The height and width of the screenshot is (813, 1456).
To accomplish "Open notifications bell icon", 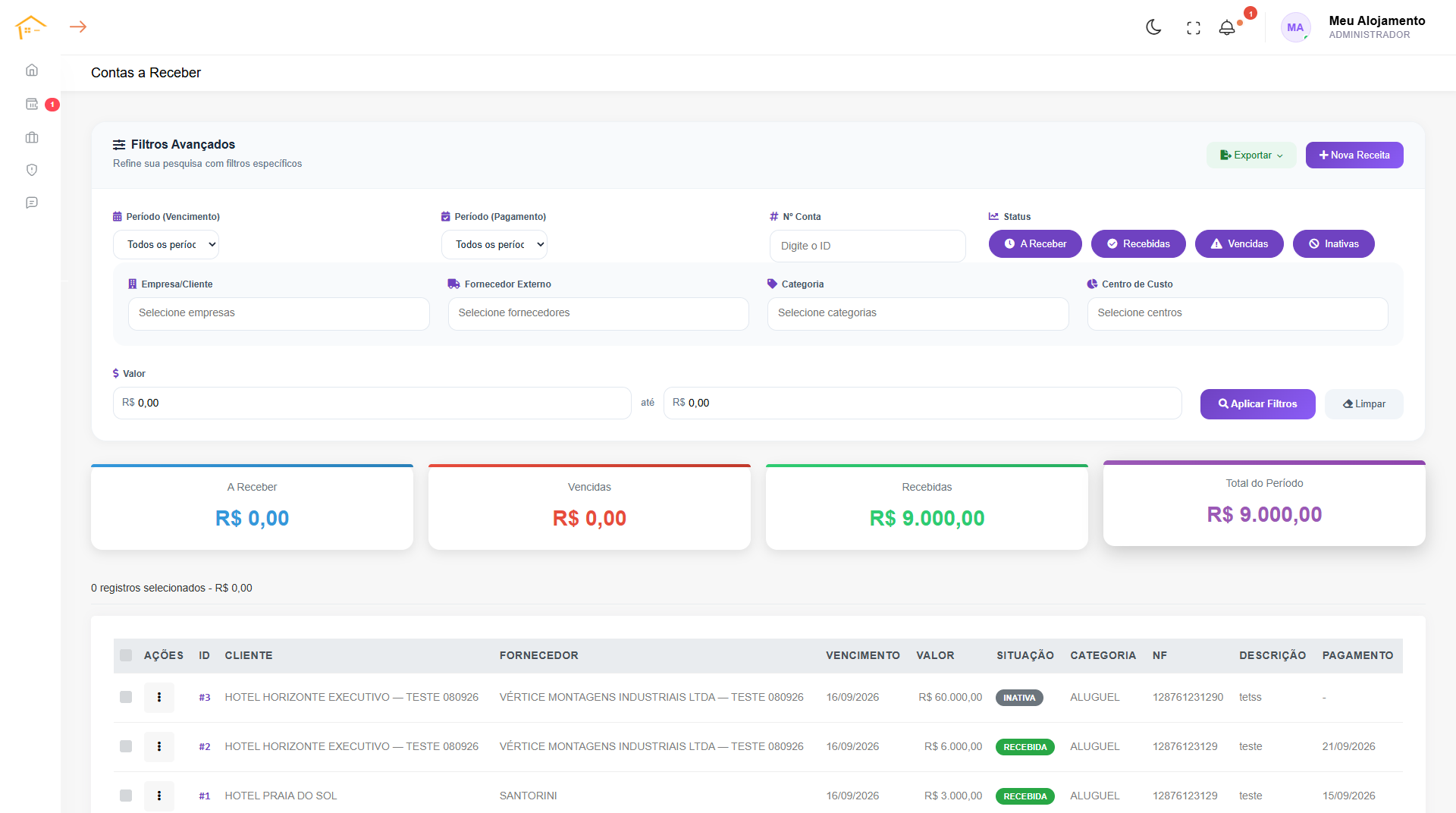I will pos(1227,28).
